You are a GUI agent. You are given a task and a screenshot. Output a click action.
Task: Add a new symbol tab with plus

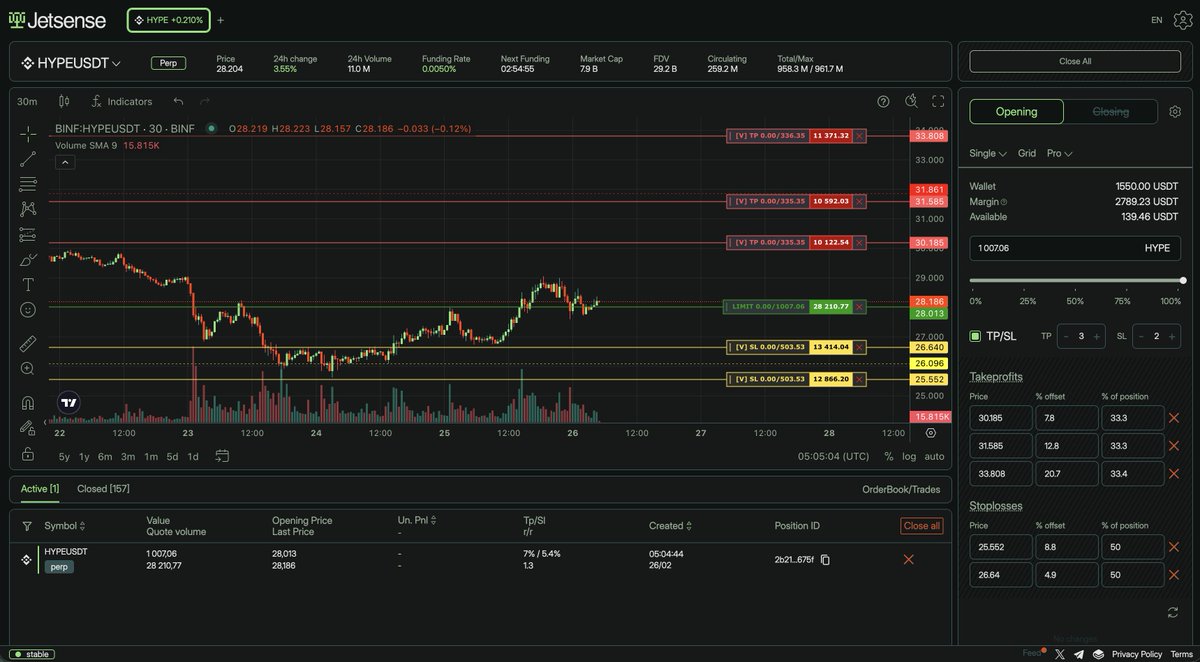[x=221, y=20]
